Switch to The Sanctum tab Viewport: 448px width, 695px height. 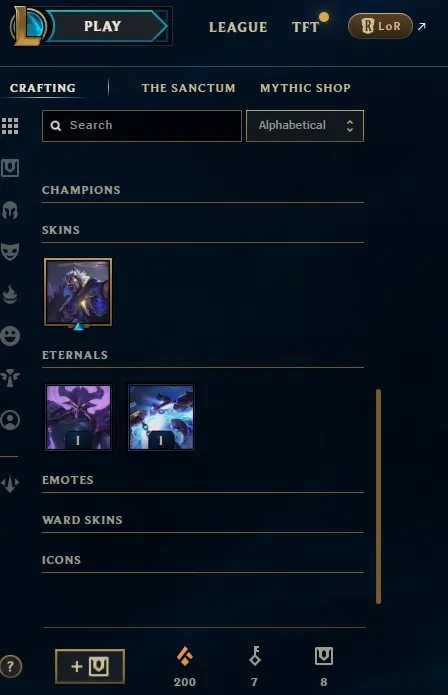pos(188,88)
